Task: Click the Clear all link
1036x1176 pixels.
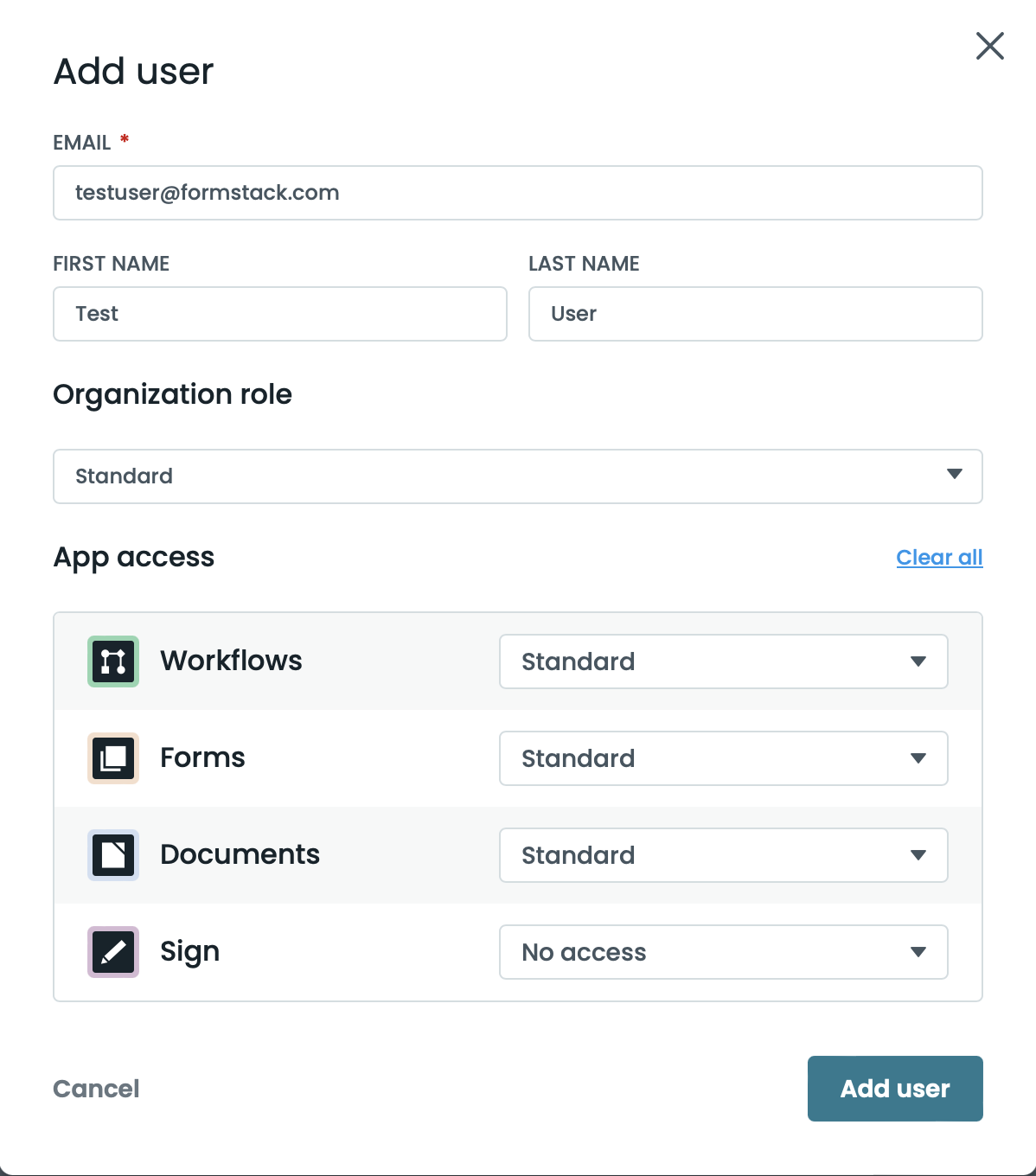Action: [x=939, y=558]
